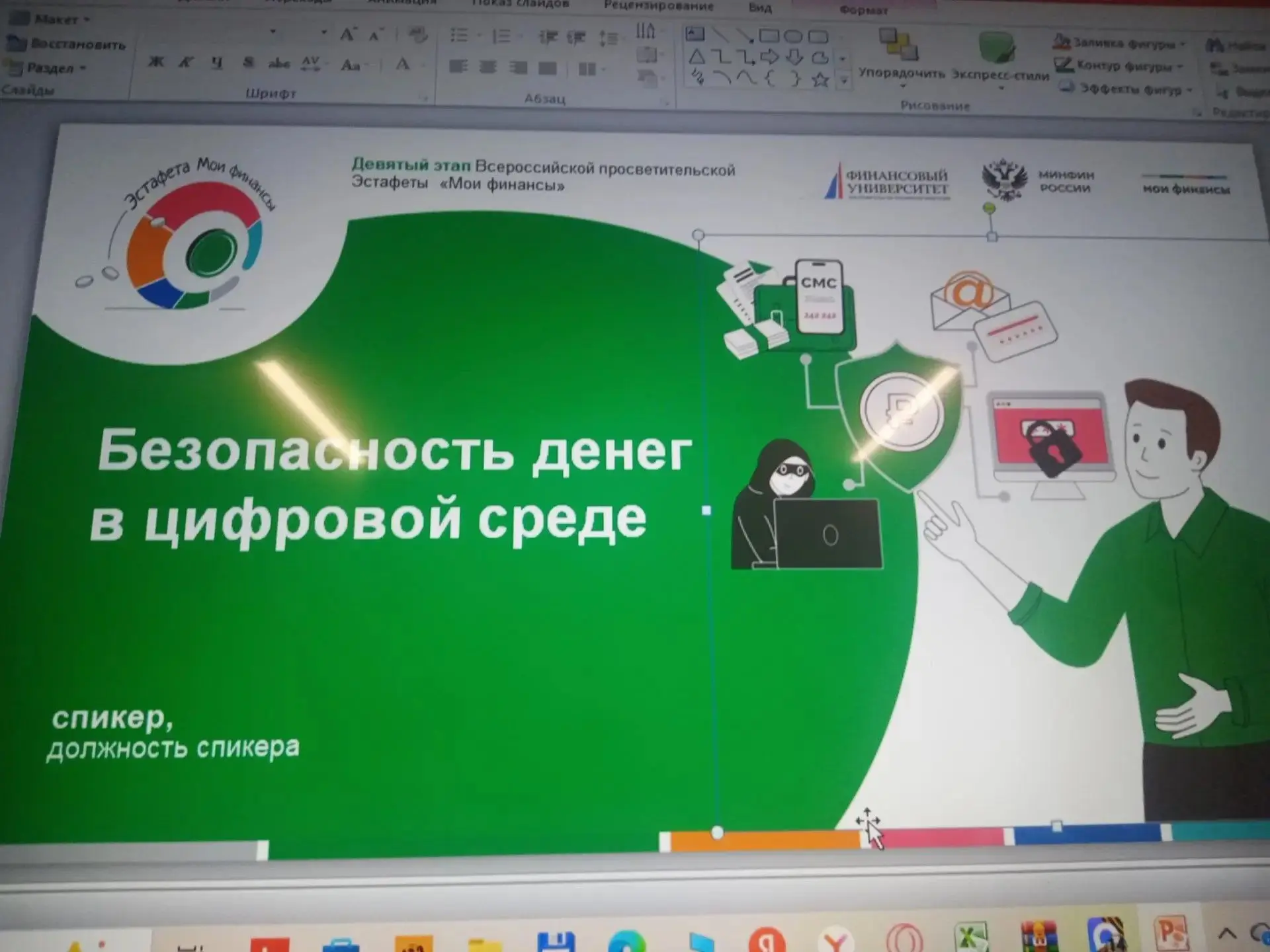The image size is (1270, 952).
Task: Toggle italic formatting (К)
Action: click(x=187, y=62)
